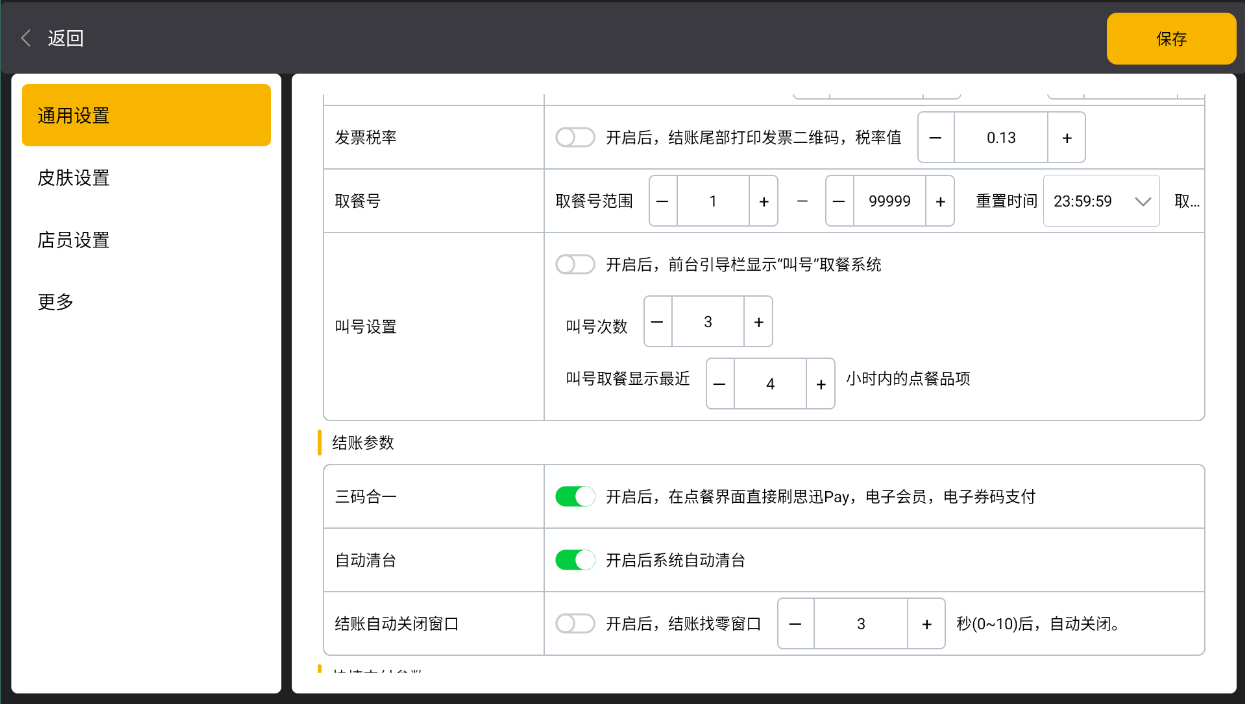The image size is (1245, 704).
Task: Decrease the 叫号次数 value with minus
Action: pyautogui.click(x=658, y=322)
